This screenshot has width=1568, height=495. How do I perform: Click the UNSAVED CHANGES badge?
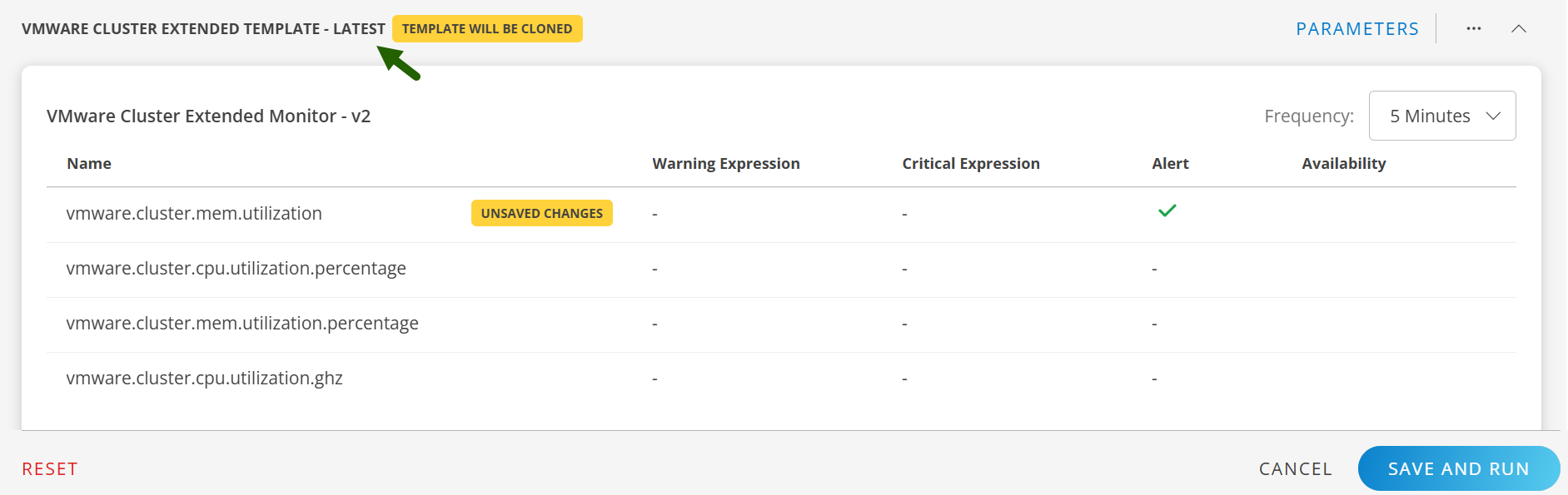click(542, 213)
